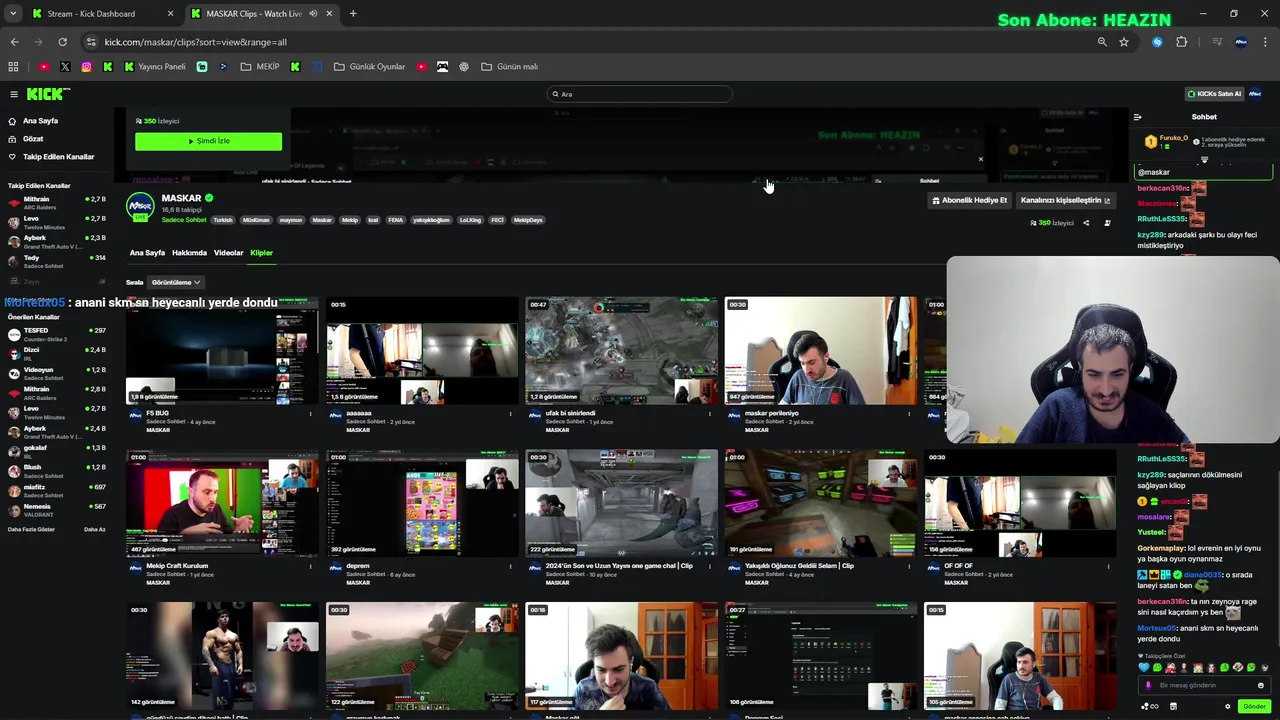Expand the gift leaderboard chevron
The image size is (1280, 720).
(1204, 160)
